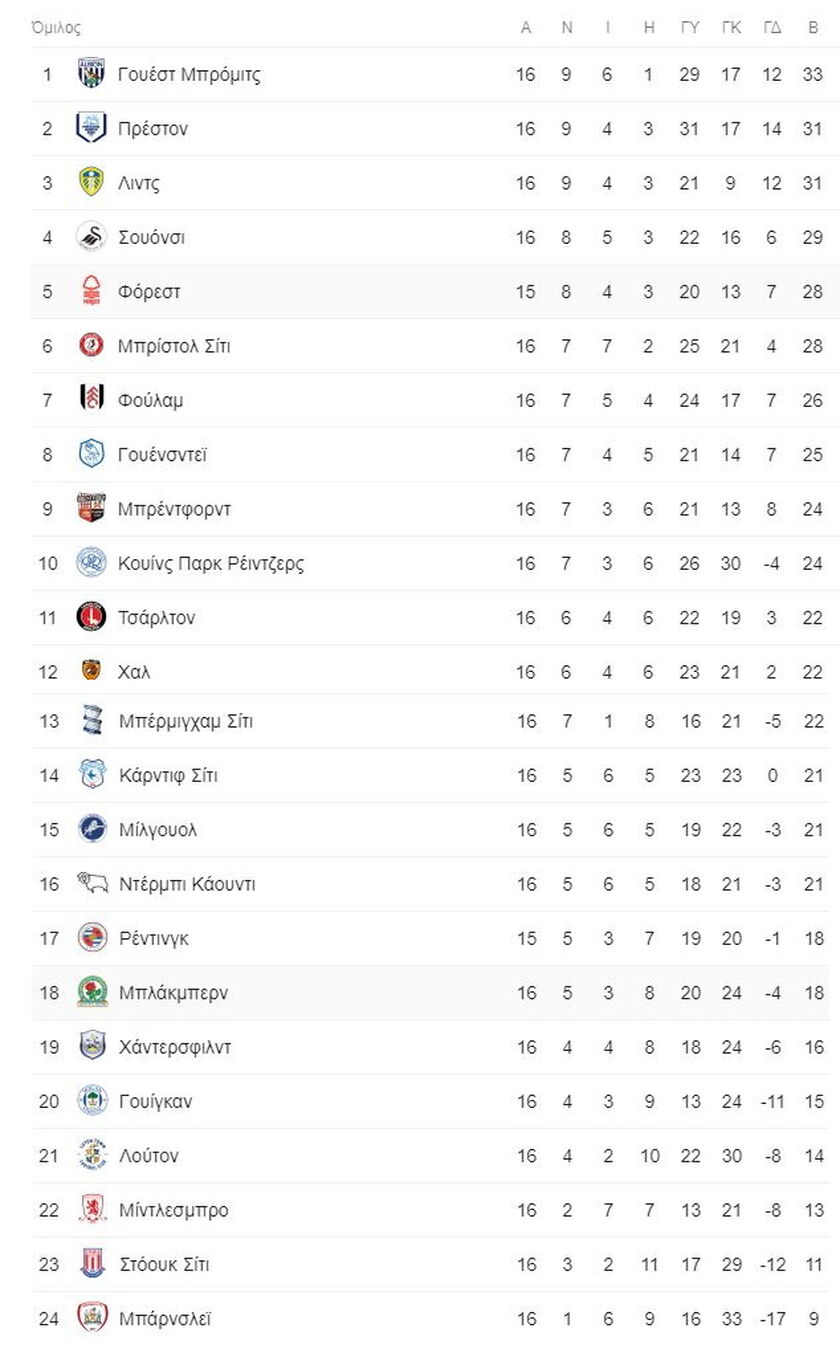840x1369 pixels.
Task: Click the Μπάρνσλεϊ team name
Action: click(164, 1319)
